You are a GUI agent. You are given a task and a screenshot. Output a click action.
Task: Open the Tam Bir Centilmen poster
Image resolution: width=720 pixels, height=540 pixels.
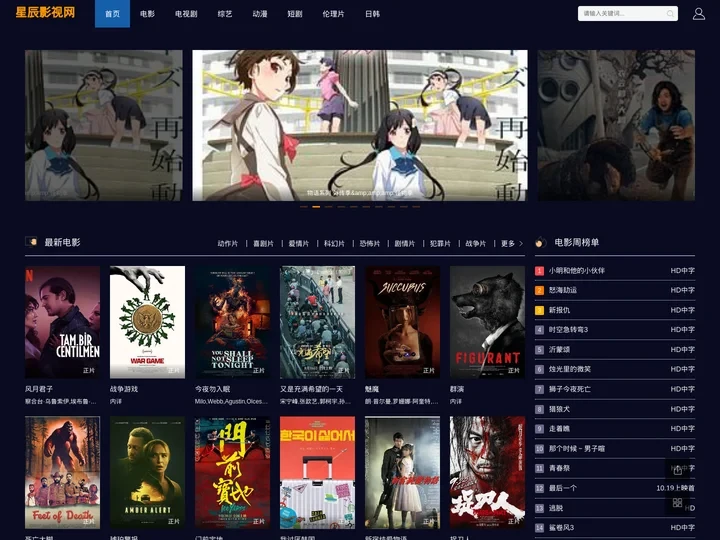click(62, 322)
